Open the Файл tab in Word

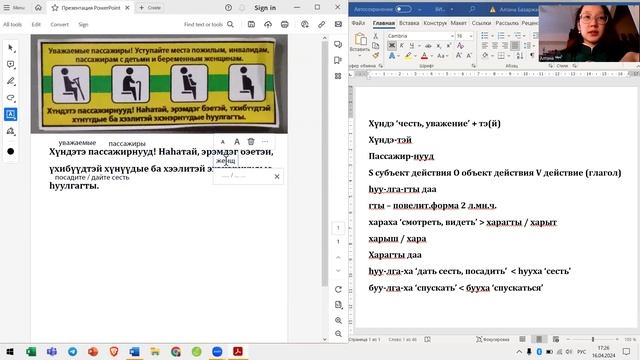point(358,23)
